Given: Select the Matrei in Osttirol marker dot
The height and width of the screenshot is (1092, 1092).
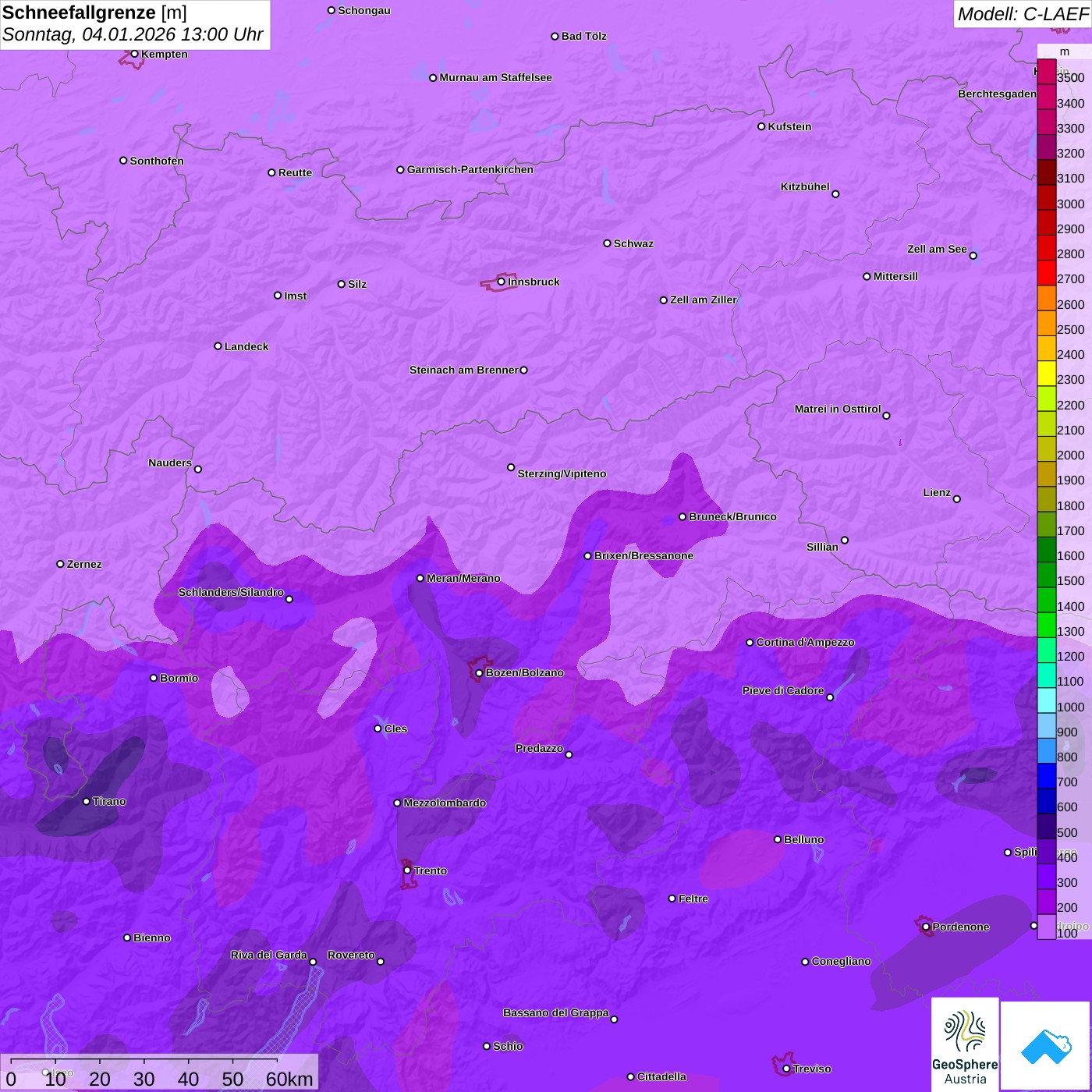Looking at the screenshot, I should point(886,416).
